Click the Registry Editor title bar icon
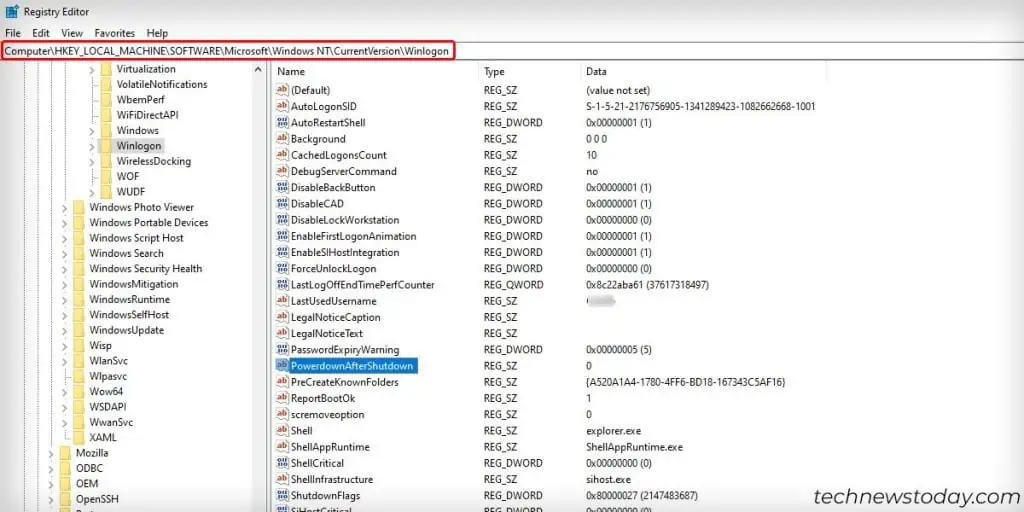 coord(12,11)
